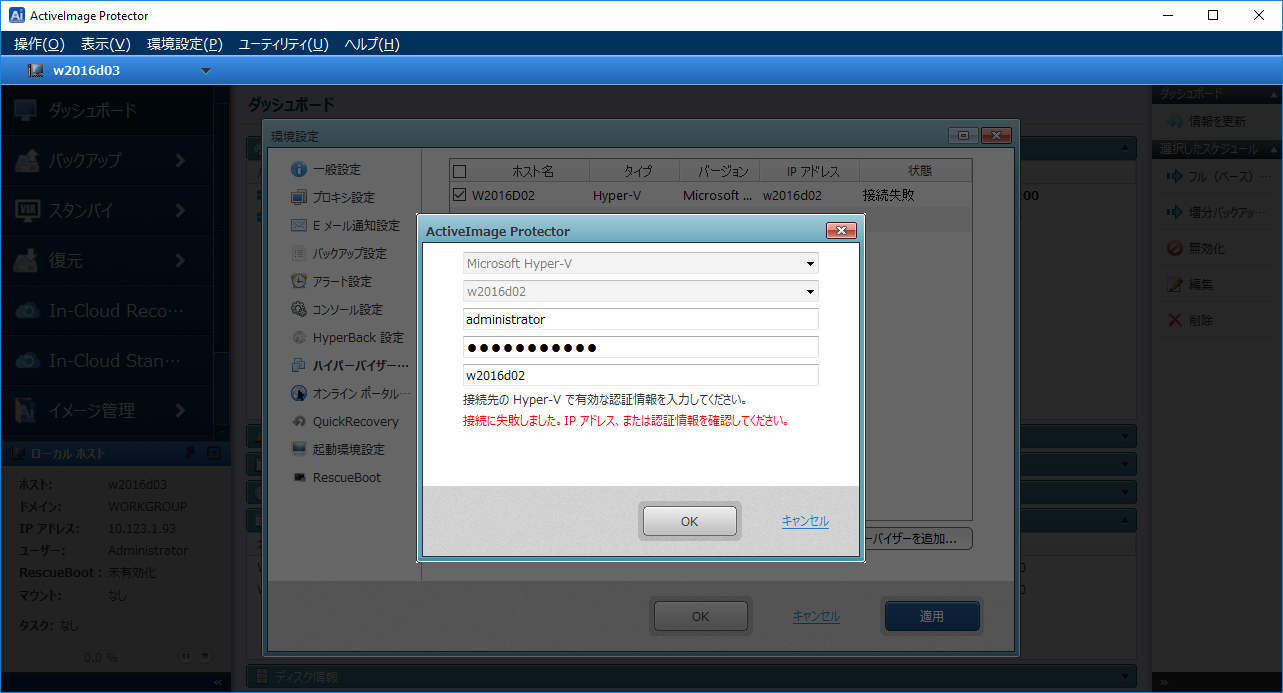
Task: Click キャンセル link in 環境設定 window
Action: [816, 616]
